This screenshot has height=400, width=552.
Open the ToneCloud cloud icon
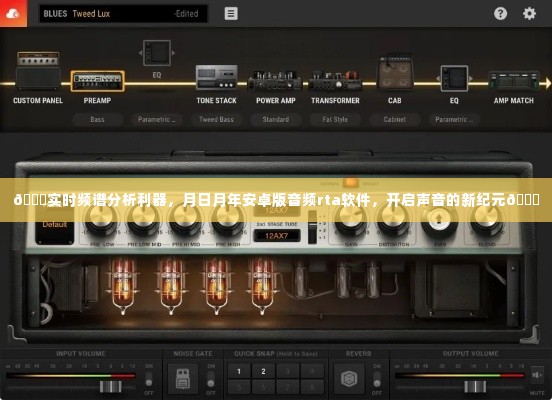[x=13, y=13]
